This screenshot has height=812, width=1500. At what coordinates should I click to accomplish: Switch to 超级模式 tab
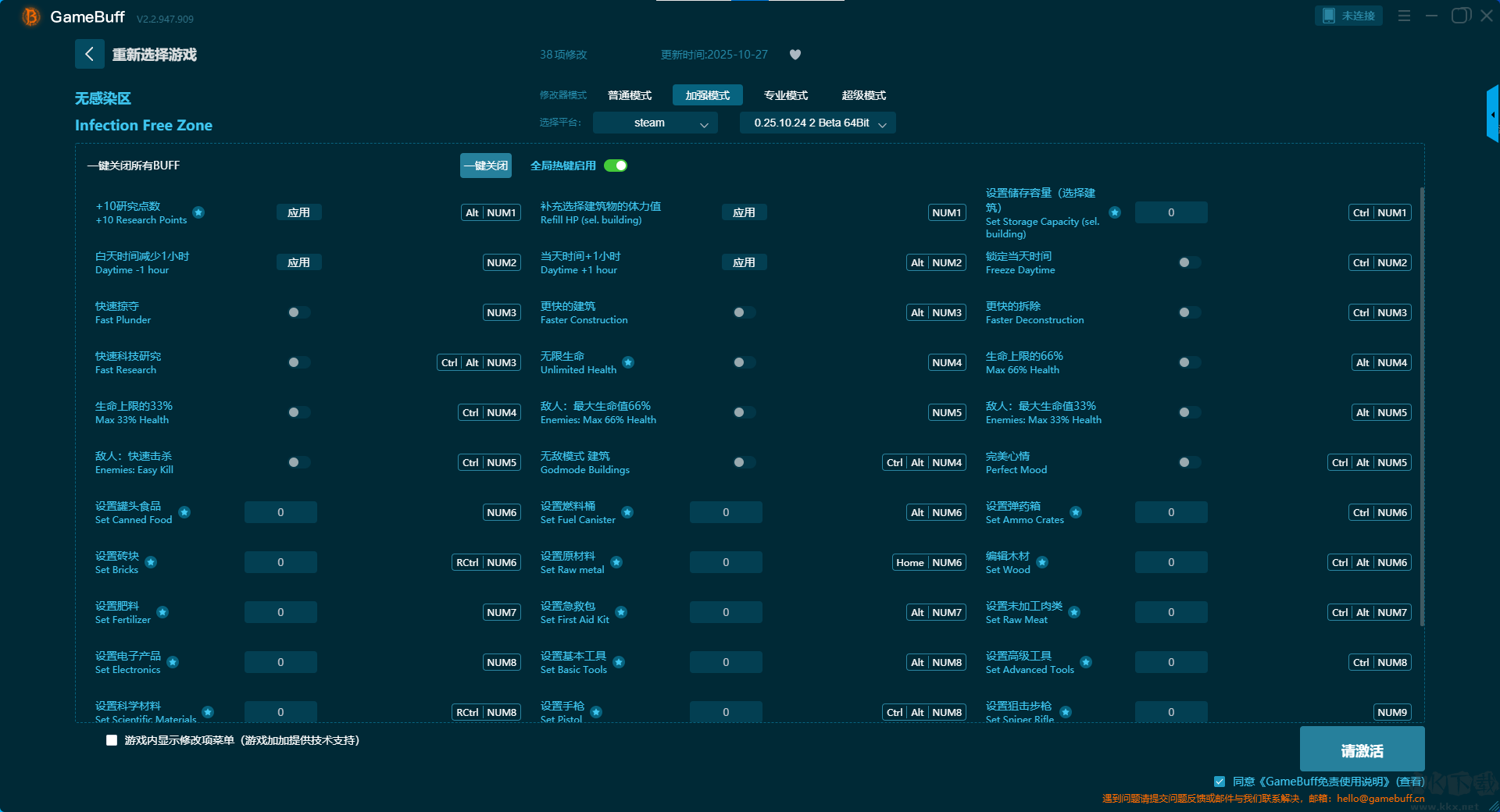click(864, 95)
